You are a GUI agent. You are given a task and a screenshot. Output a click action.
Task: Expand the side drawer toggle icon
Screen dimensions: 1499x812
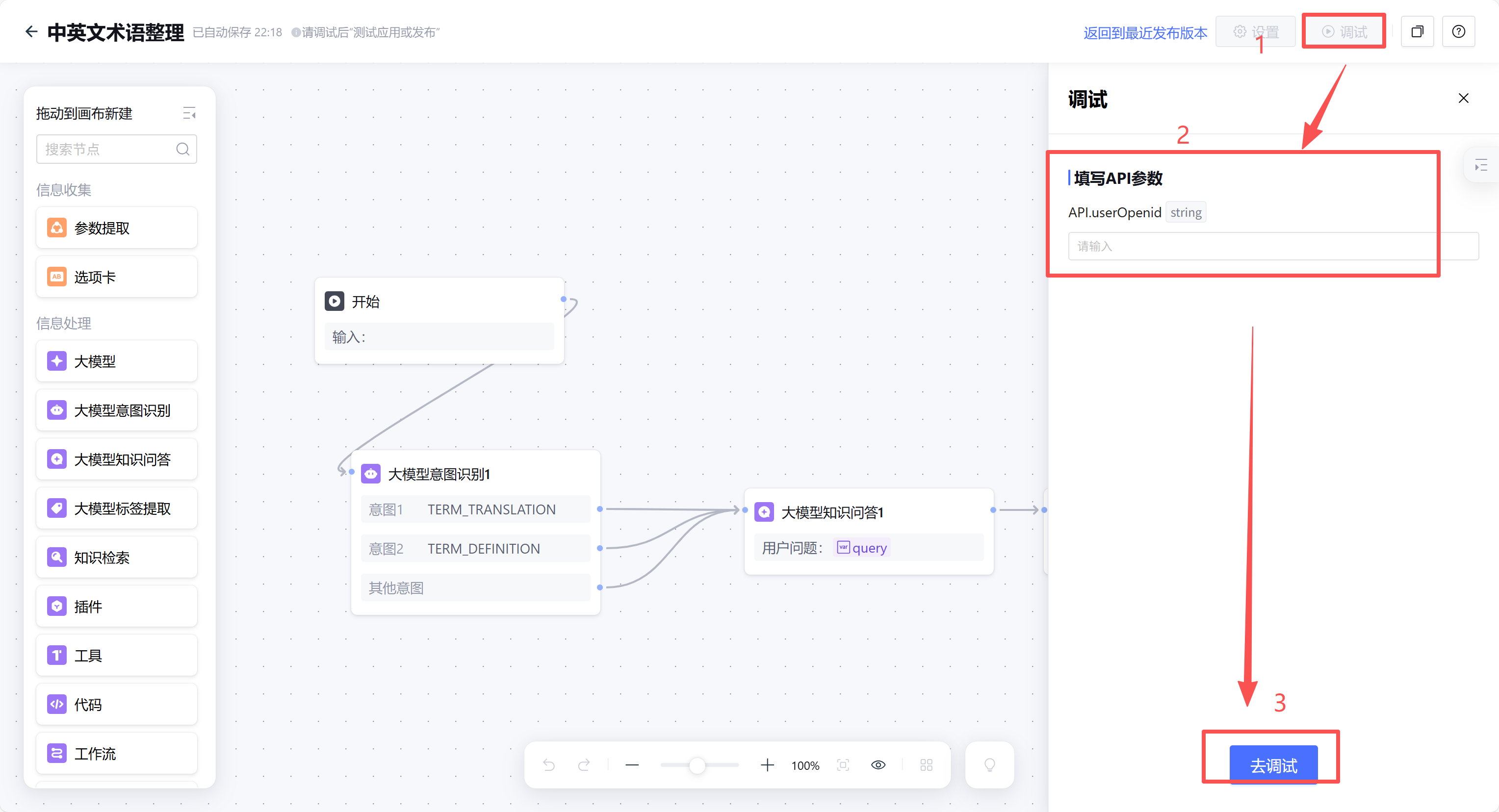(1481, 166)
